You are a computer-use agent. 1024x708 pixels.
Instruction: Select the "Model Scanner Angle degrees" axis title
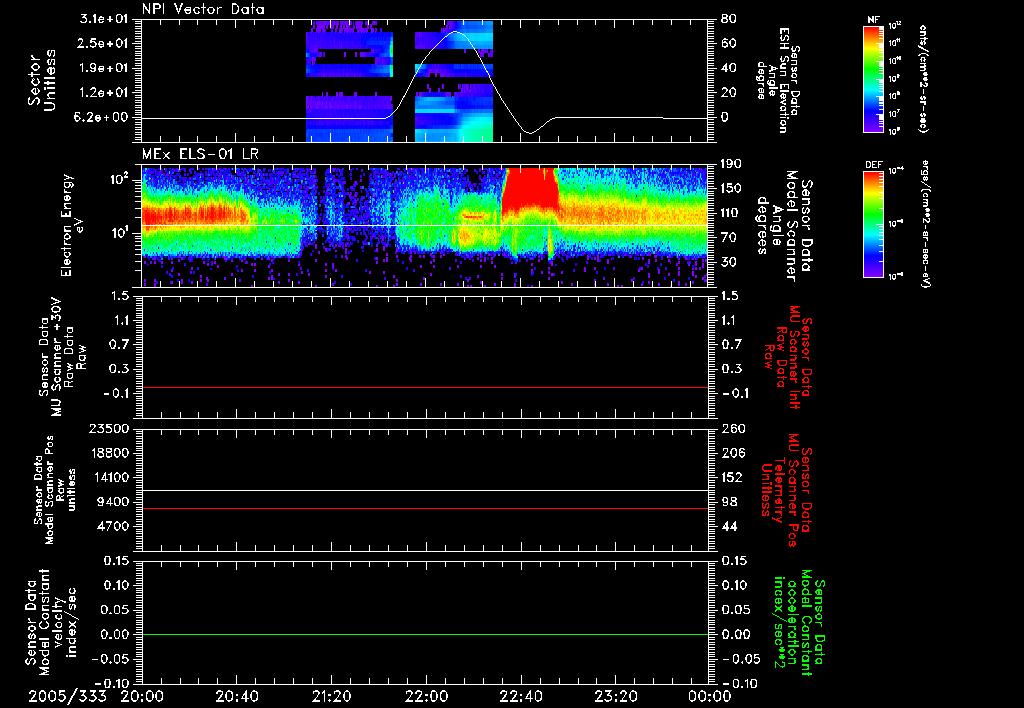[784, 225]
